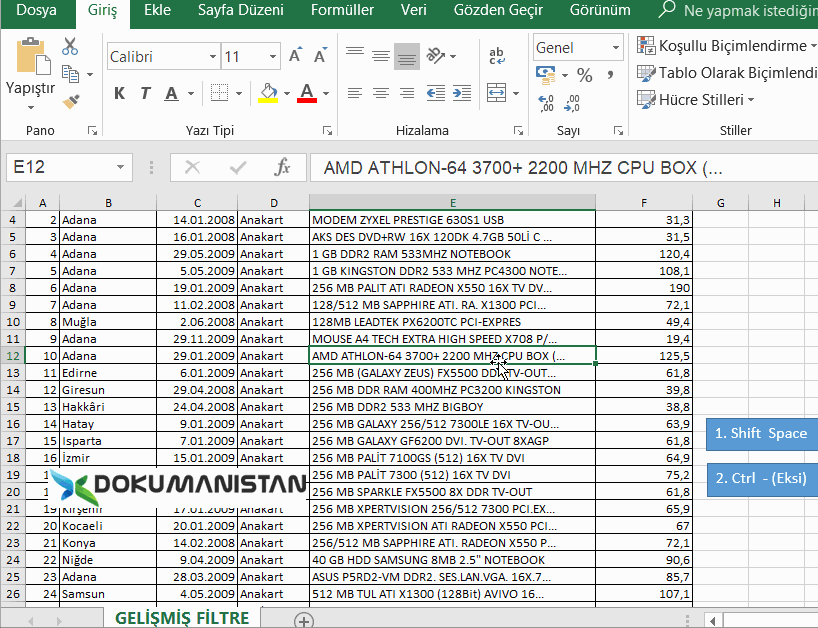Open the Genel number format dropdown
This screenshot has height=628, width=818.
coord(616,47)
